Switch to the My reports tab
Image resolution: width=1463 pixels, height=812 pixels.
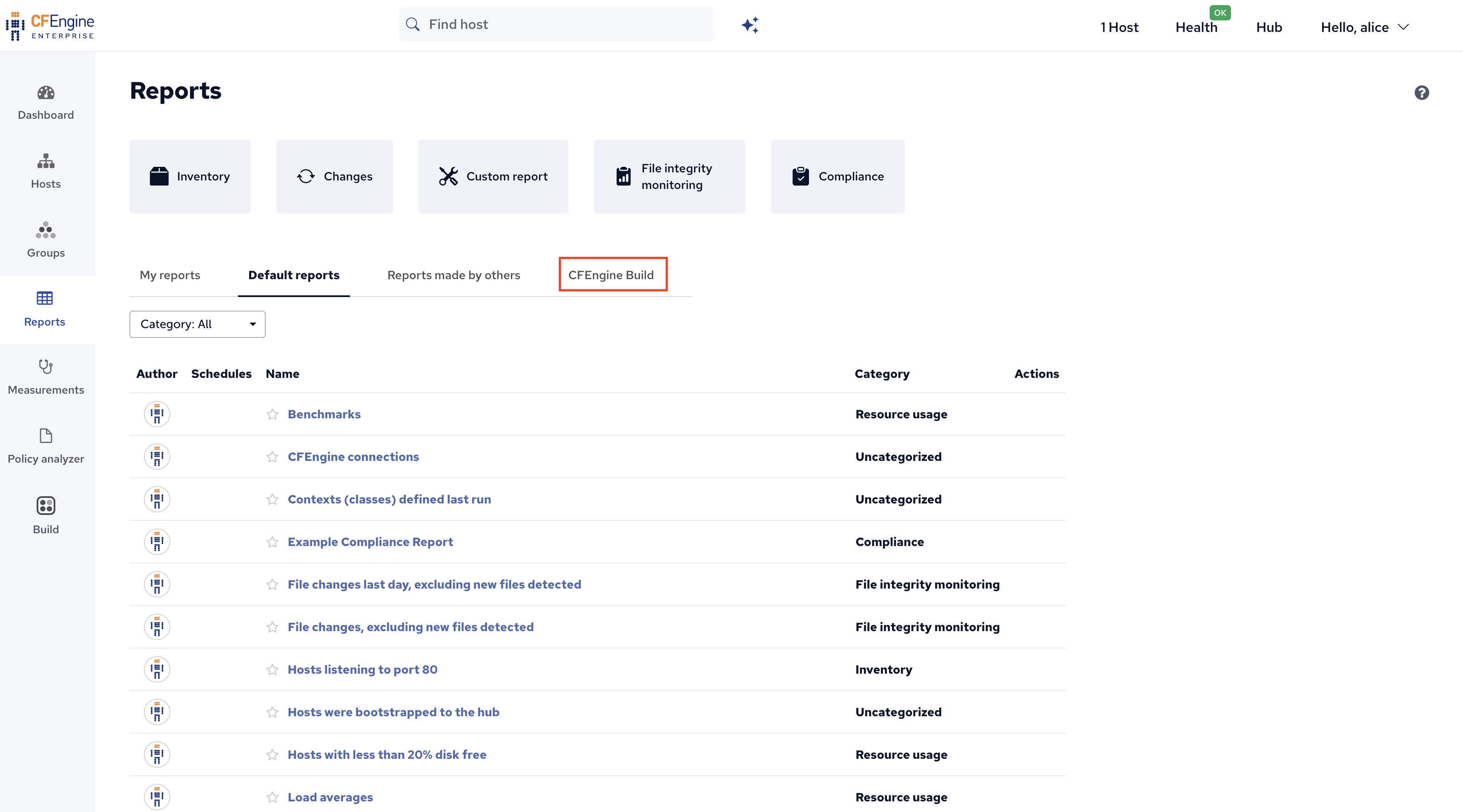[x=170, y=275]
